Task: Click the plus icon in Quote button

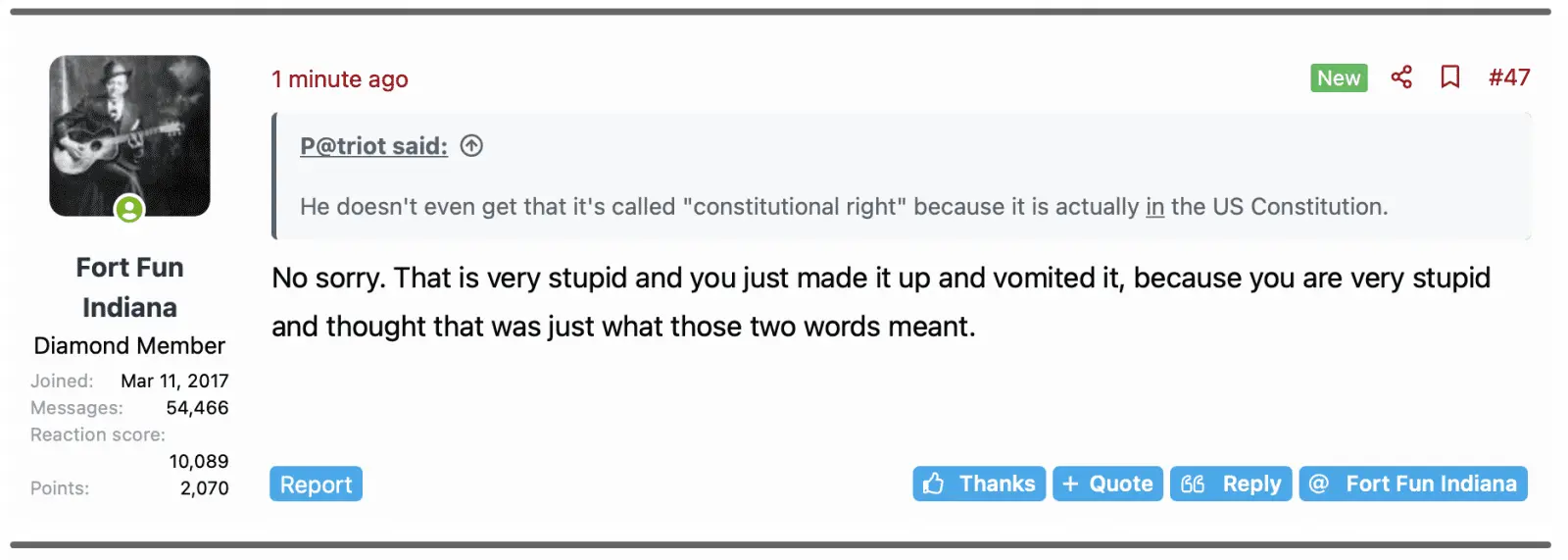Action: pyautogui.click(x=1070, y=484)
